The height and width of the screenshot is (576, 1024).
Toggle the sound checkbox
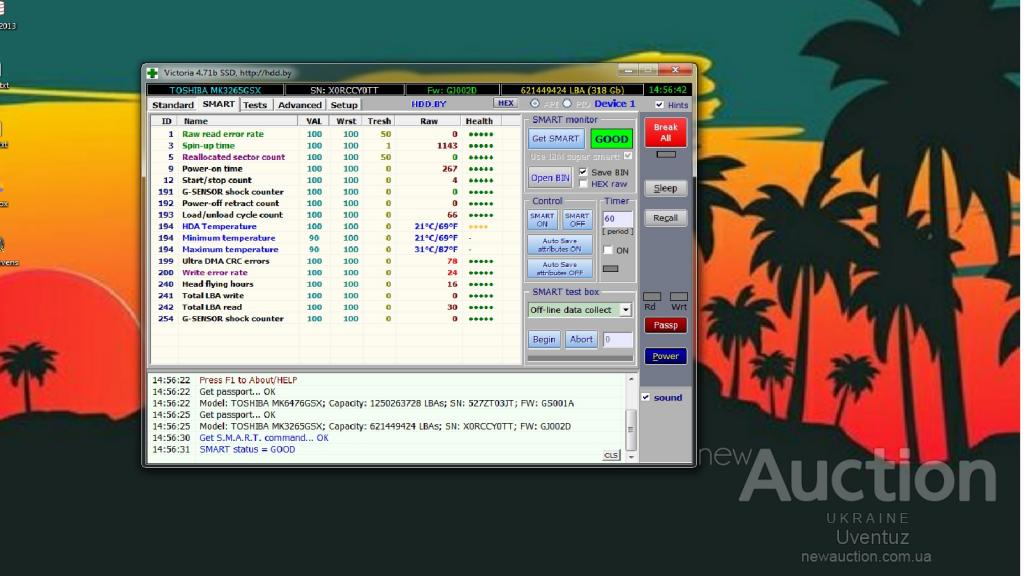coord(645,397)
